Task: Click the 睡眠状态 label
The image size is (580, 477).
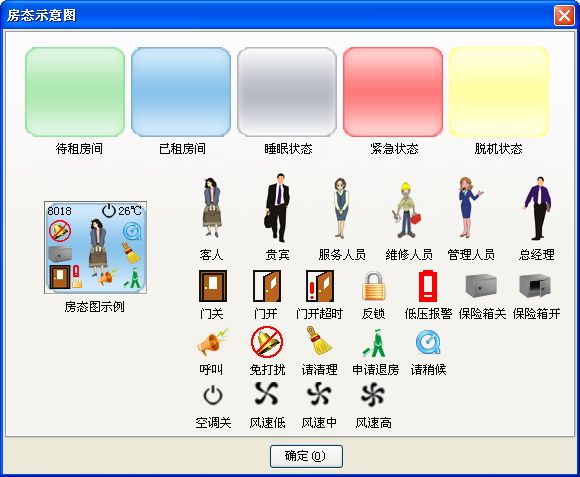Action: pyautogui.click(x=288, y=149)
